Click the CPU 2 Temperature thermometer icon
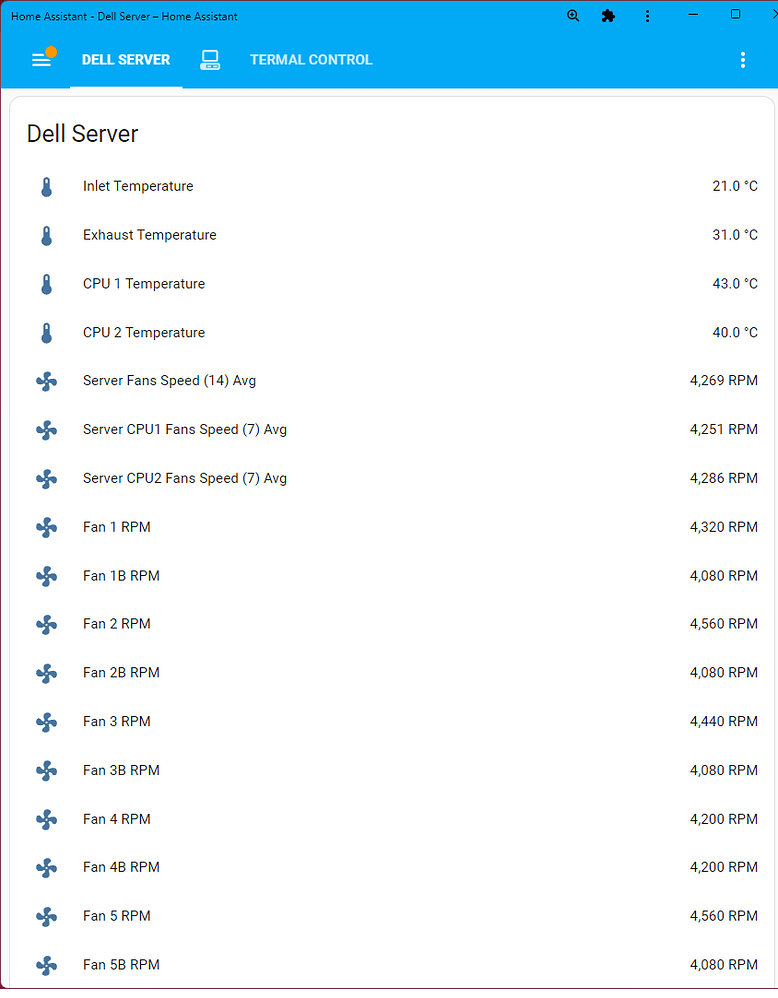 [x=46, y=332]
